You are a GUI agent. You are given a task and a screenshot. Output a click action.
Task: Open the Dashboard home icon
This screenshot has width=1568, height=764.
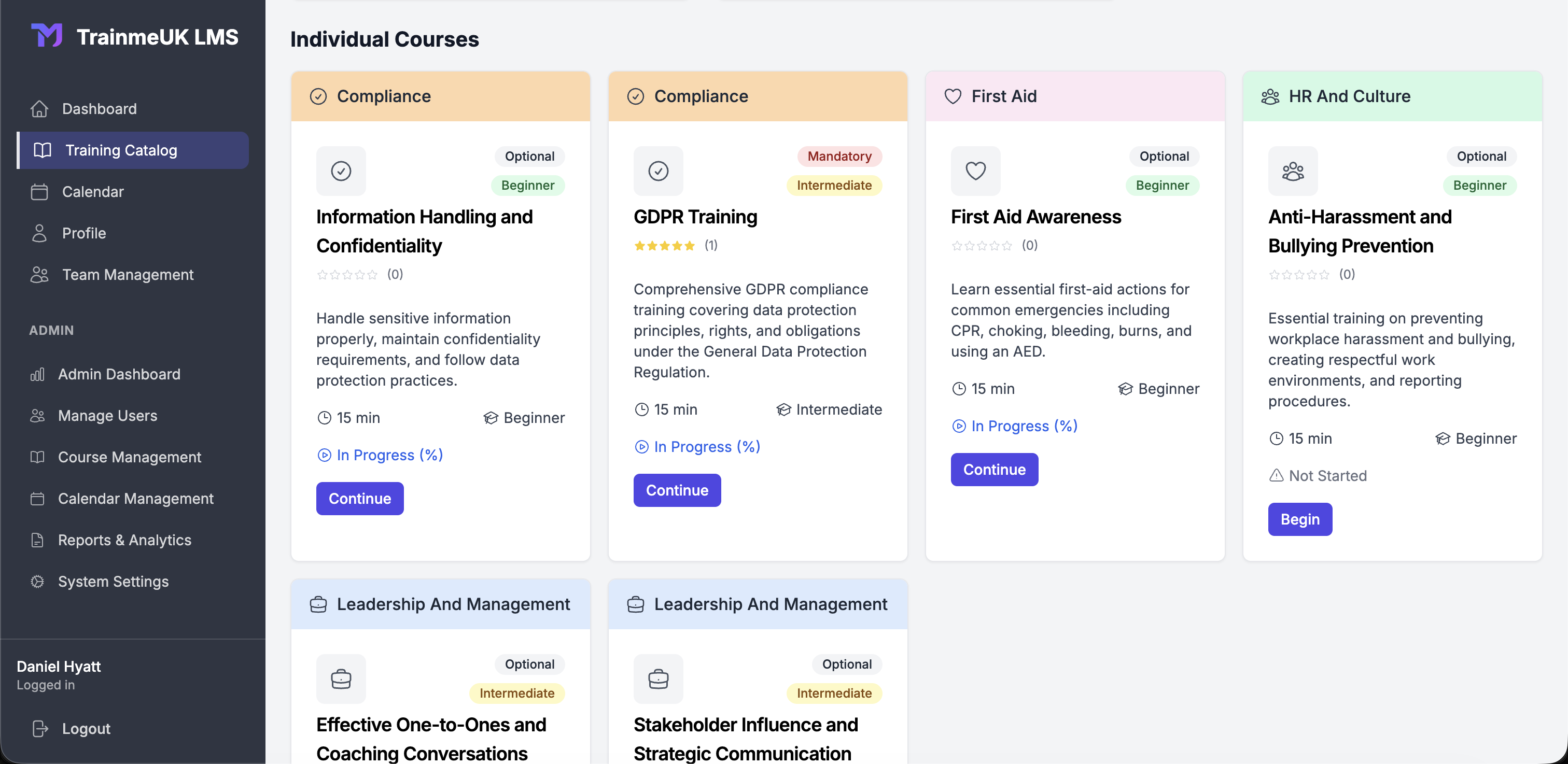click(x=39, y=108)
